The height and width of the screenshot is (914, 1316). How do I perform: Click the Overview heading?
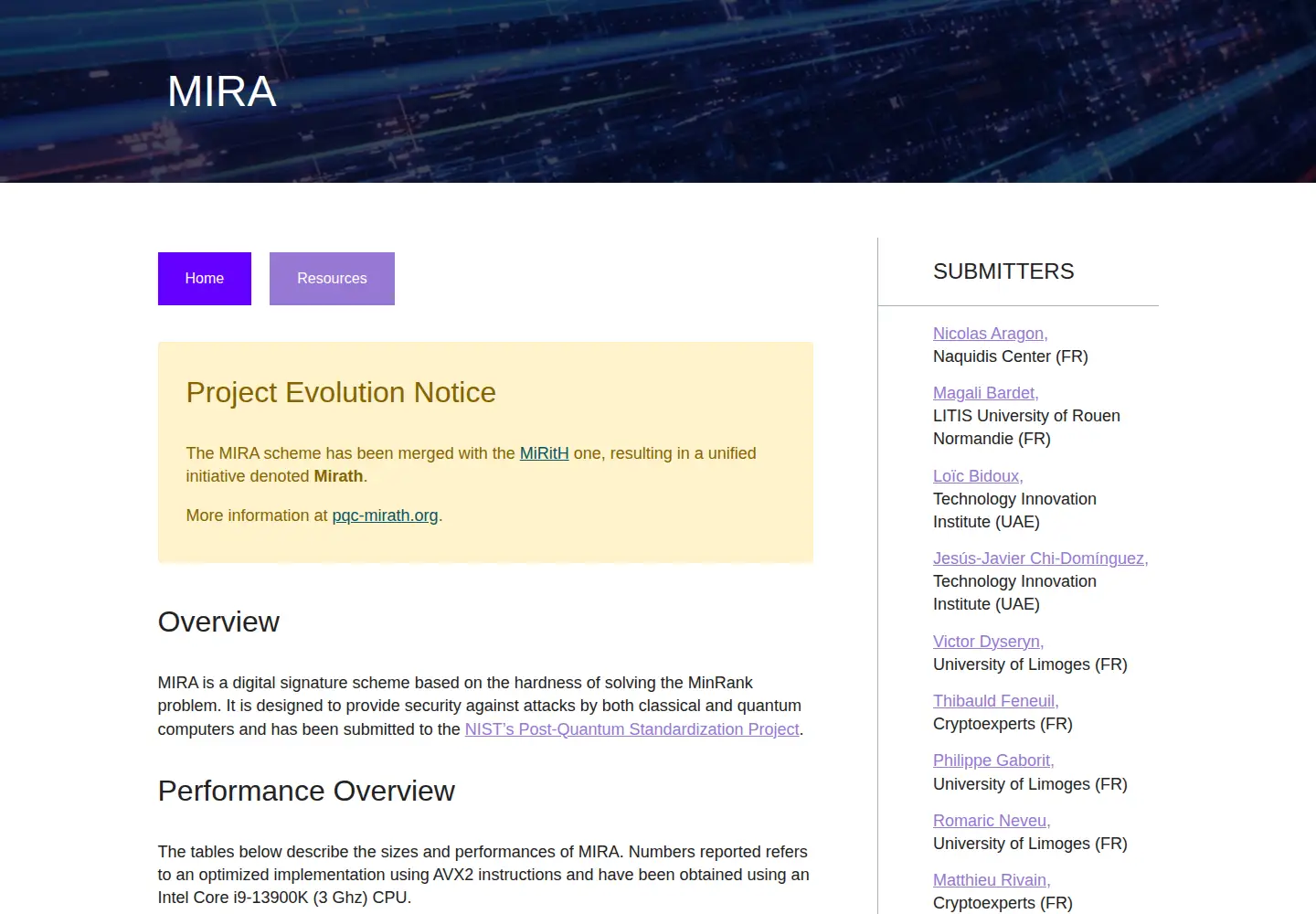[218, 622]
